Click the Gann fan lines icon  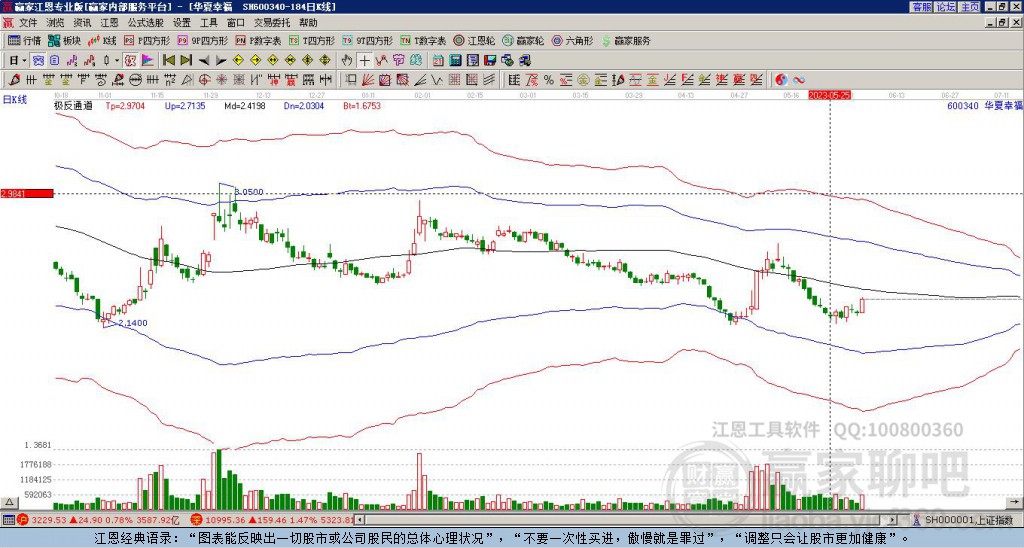368,80
